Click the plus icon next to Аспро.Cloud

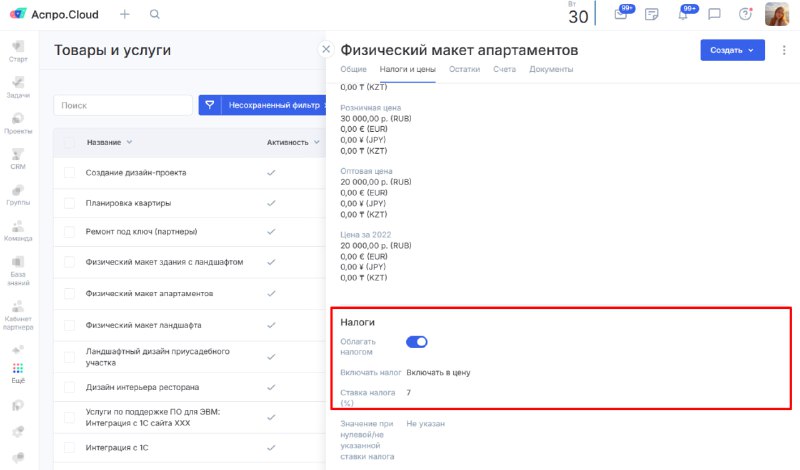click(x=124, y=14)
